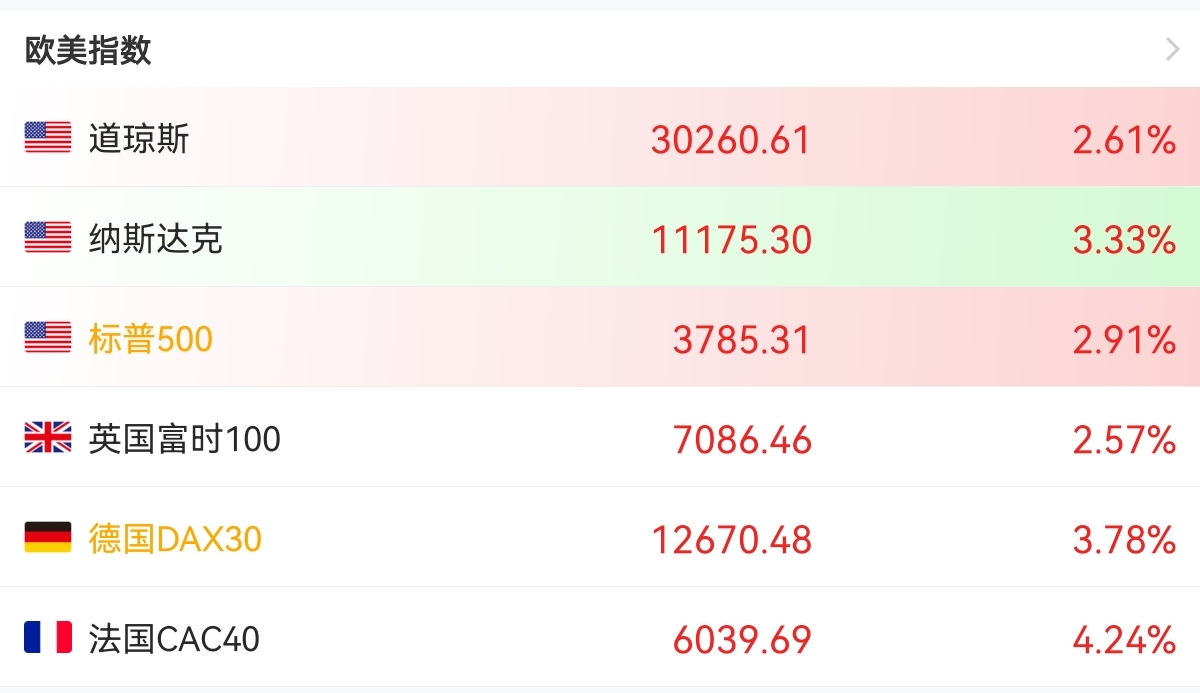Click the 11175.30 price value
Viewport: 1200px width, 693px height.
tap(731, 240)
